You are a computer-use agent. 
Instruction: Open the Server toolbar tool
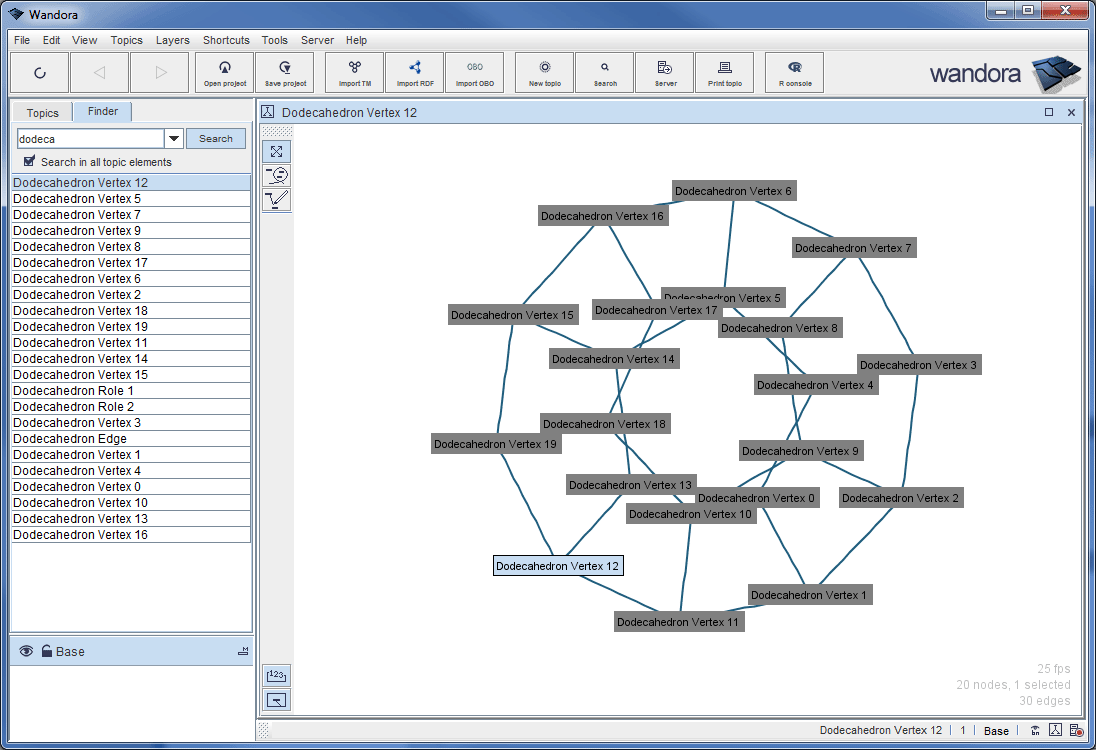[x=664, y=72]
